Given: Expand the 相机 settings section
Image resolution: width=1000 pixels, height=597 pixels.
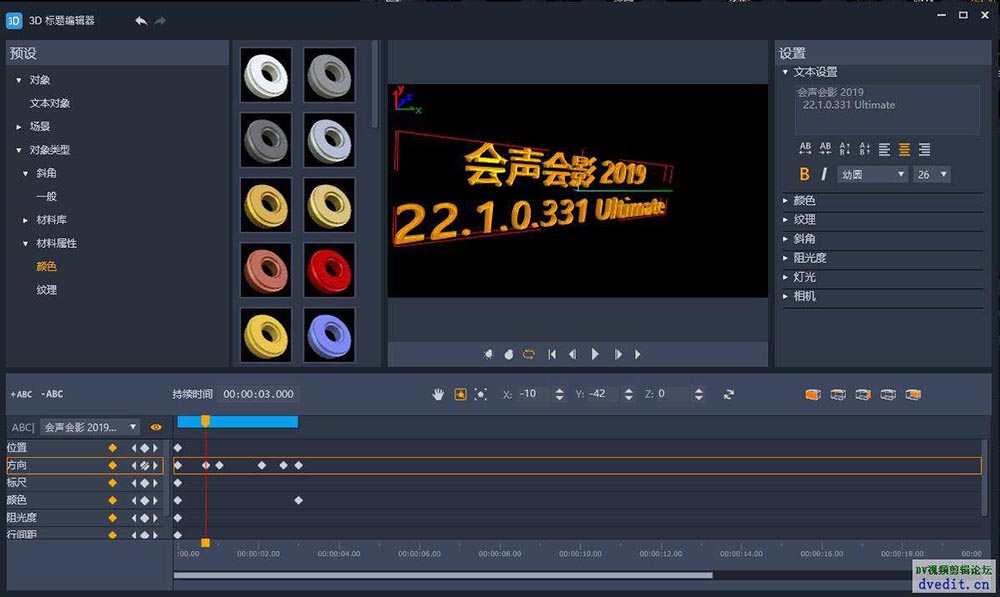Looking at the screenshot, I should click(785, 296).
